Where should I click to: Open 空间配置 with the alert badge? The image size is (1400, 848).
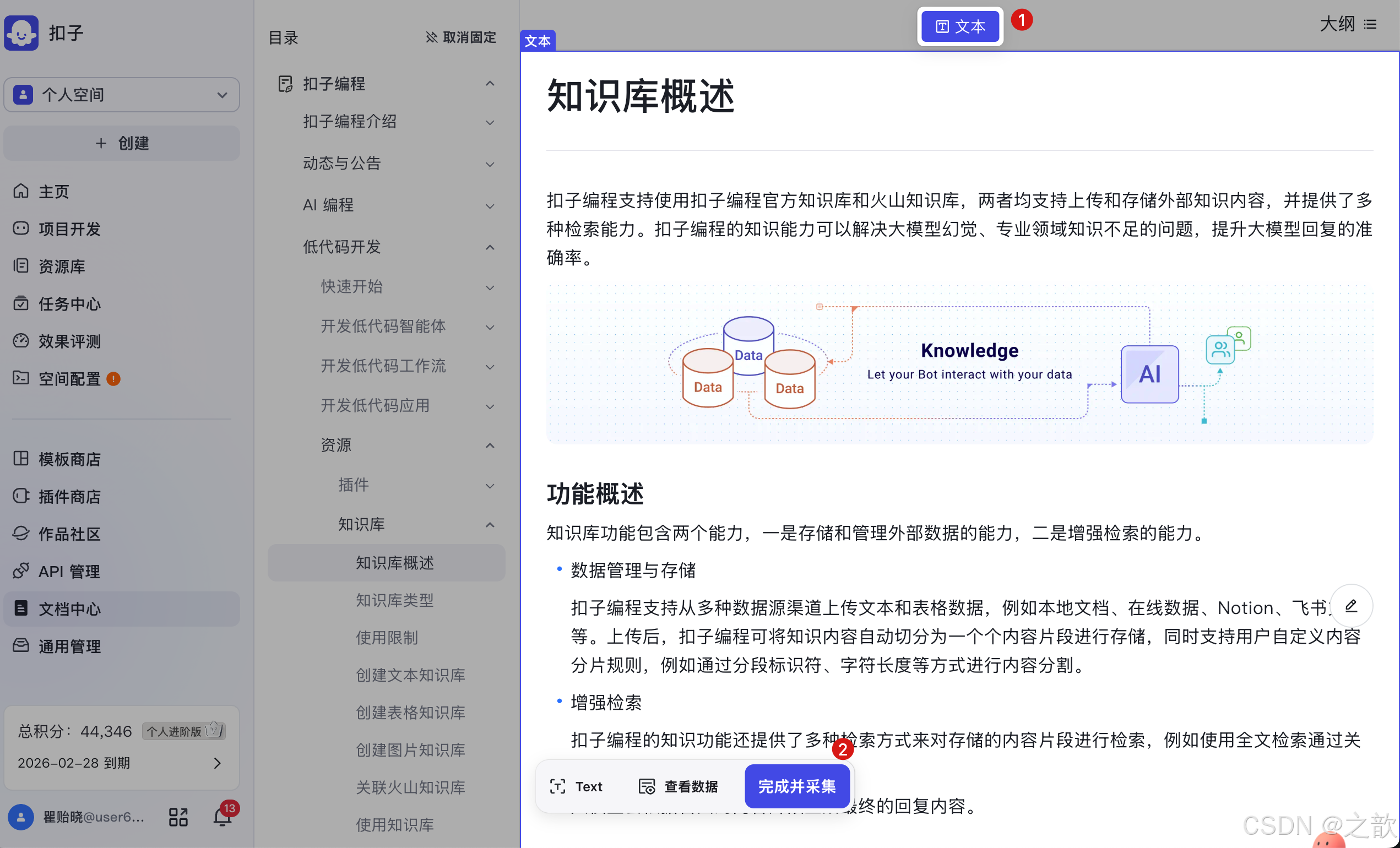(x=68, y=379)
